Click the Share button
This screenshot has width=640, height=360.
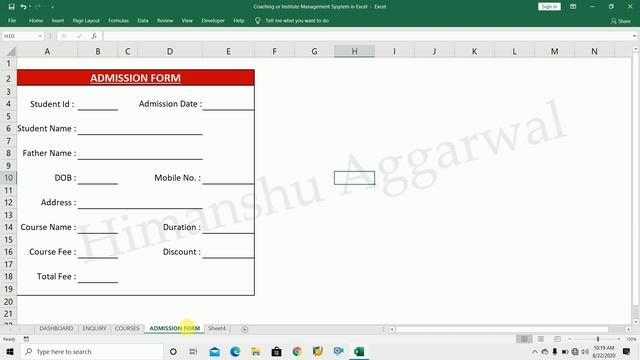point(620,21)
